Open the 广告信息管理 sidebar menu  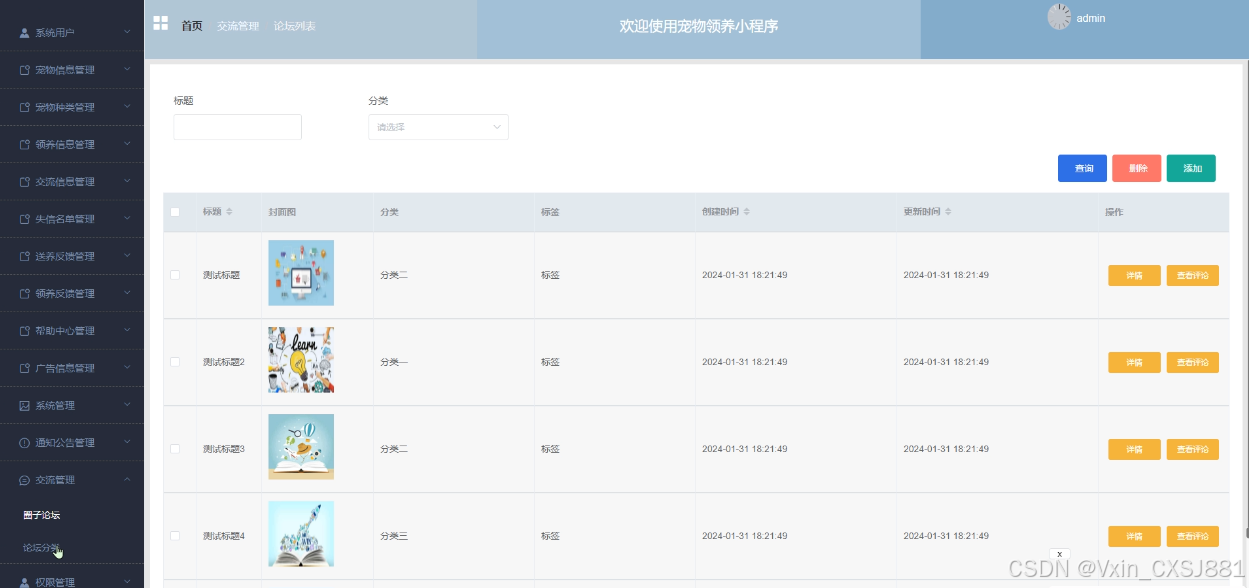click(72, 368)
